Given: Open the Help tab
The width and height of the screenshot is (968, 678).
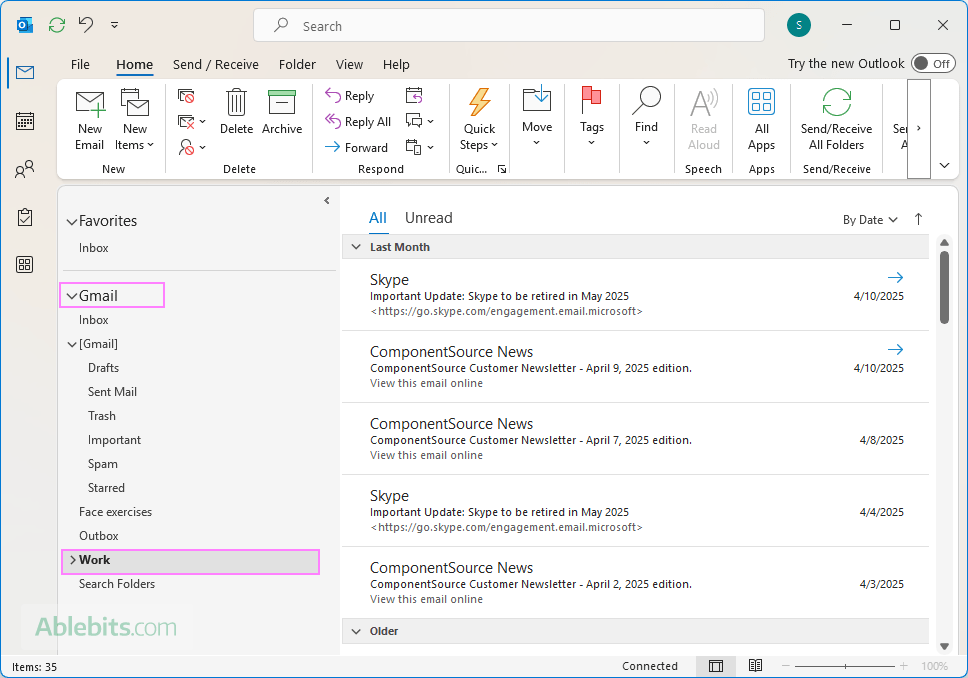Looking at the screenshot, I should coord(396,65).
